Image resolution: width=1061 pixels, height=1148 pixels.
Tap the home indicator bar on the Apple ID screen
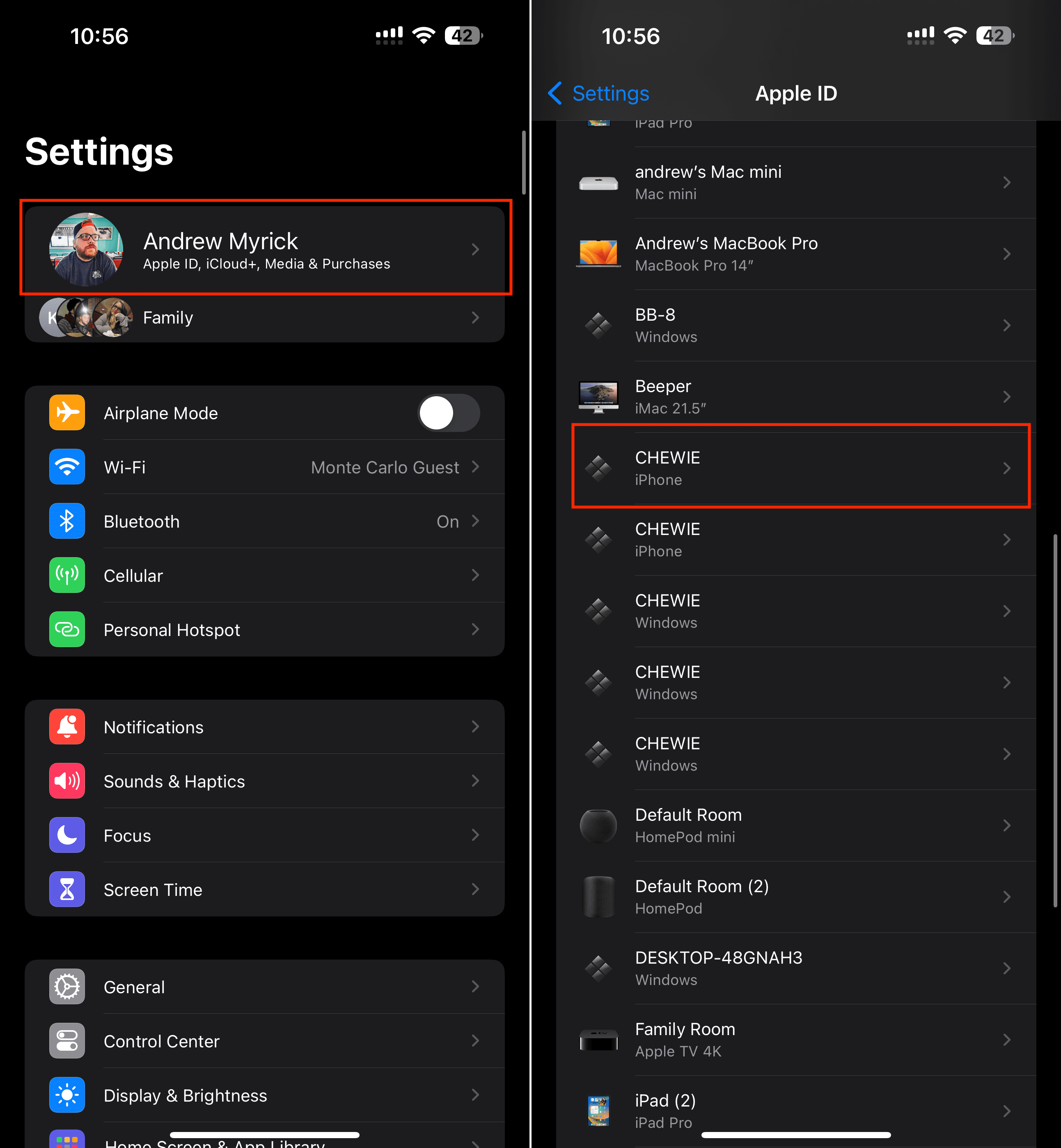(796, 1135)
